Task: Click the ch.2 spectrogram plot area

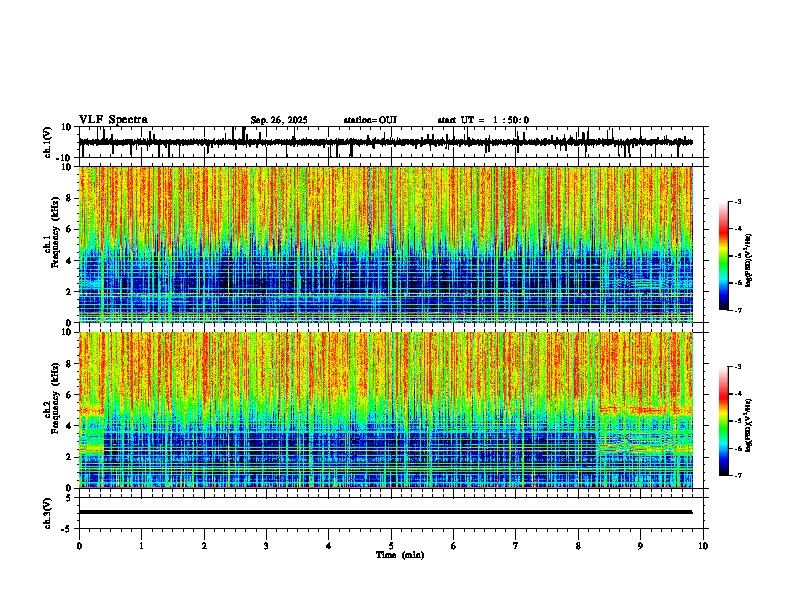Action: point(386,410)
